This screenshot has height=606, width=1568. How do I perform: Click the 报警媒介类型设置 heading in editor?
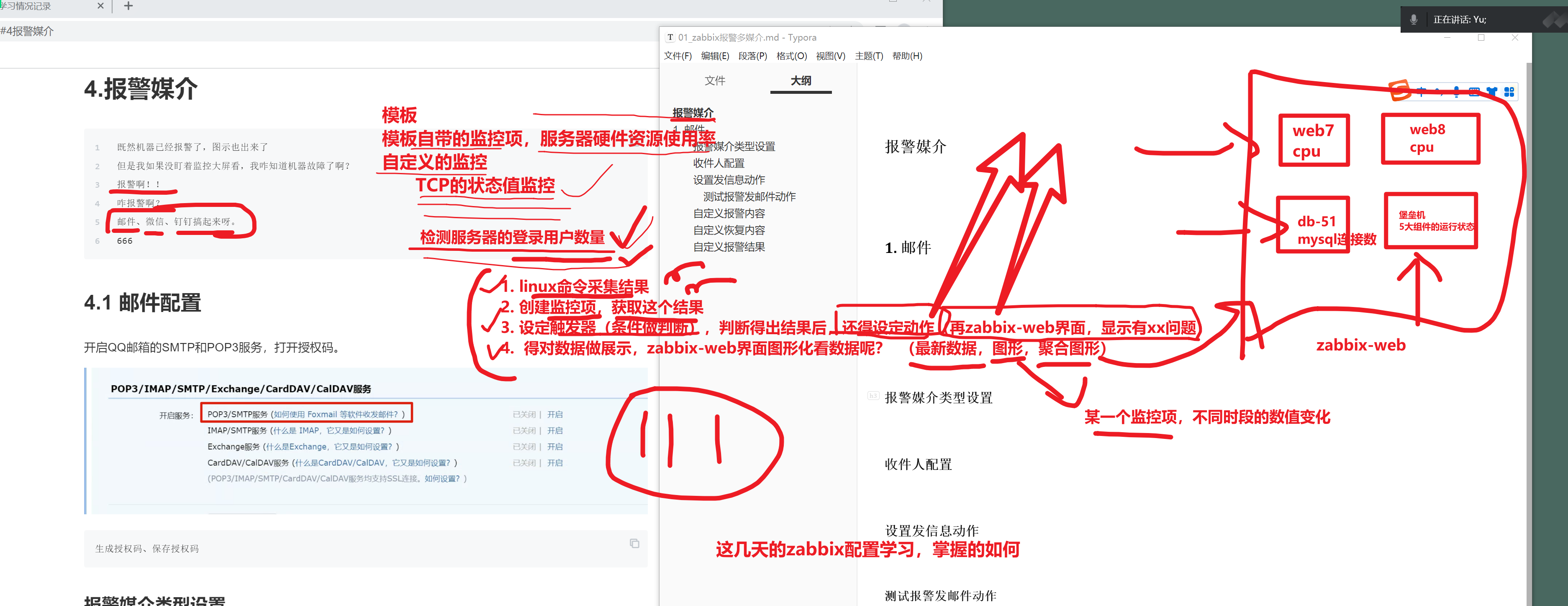point(938,398)
